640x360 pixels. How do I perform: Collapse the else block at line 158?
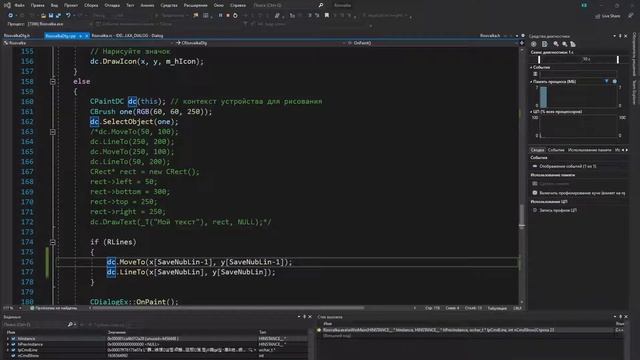53,82
